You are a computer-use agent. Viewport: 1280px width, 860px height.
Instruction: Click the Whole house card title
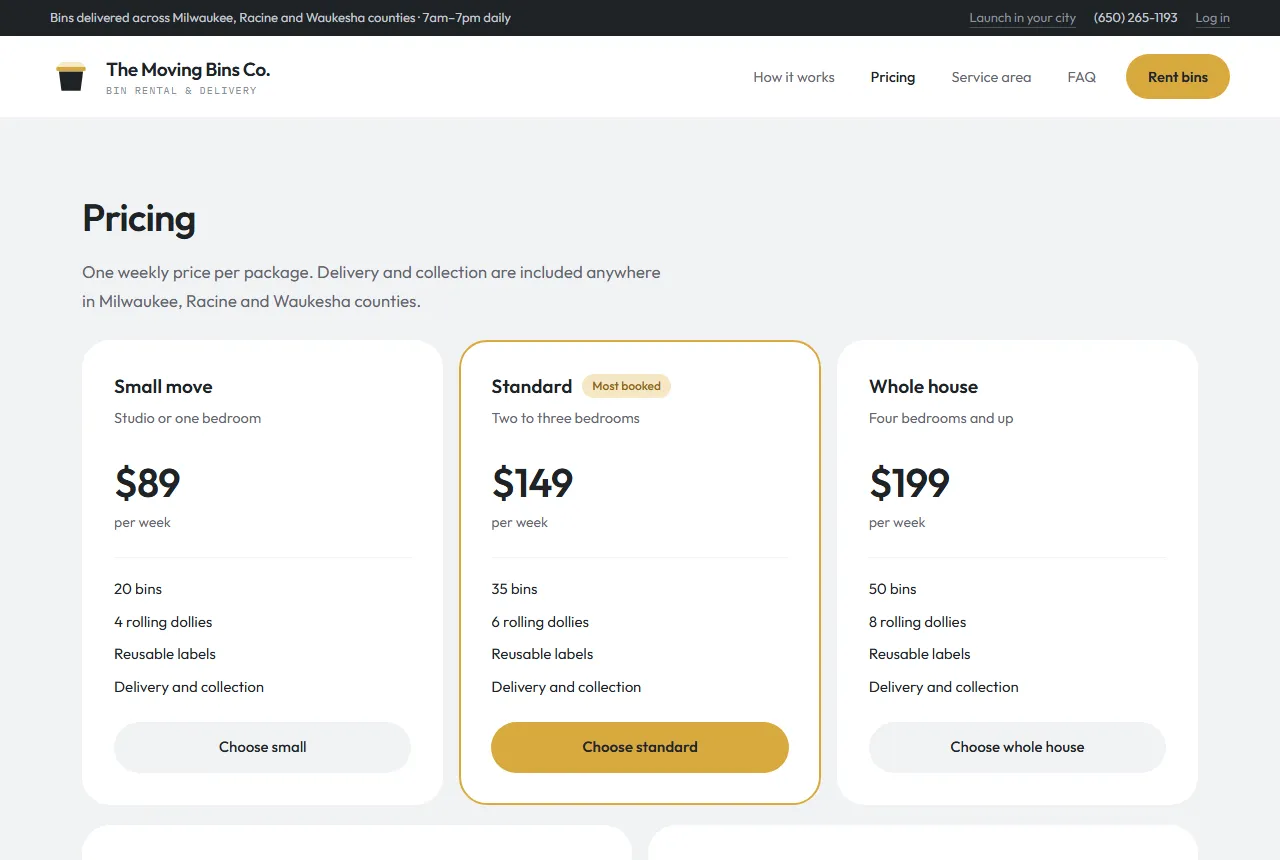point(923,387)
